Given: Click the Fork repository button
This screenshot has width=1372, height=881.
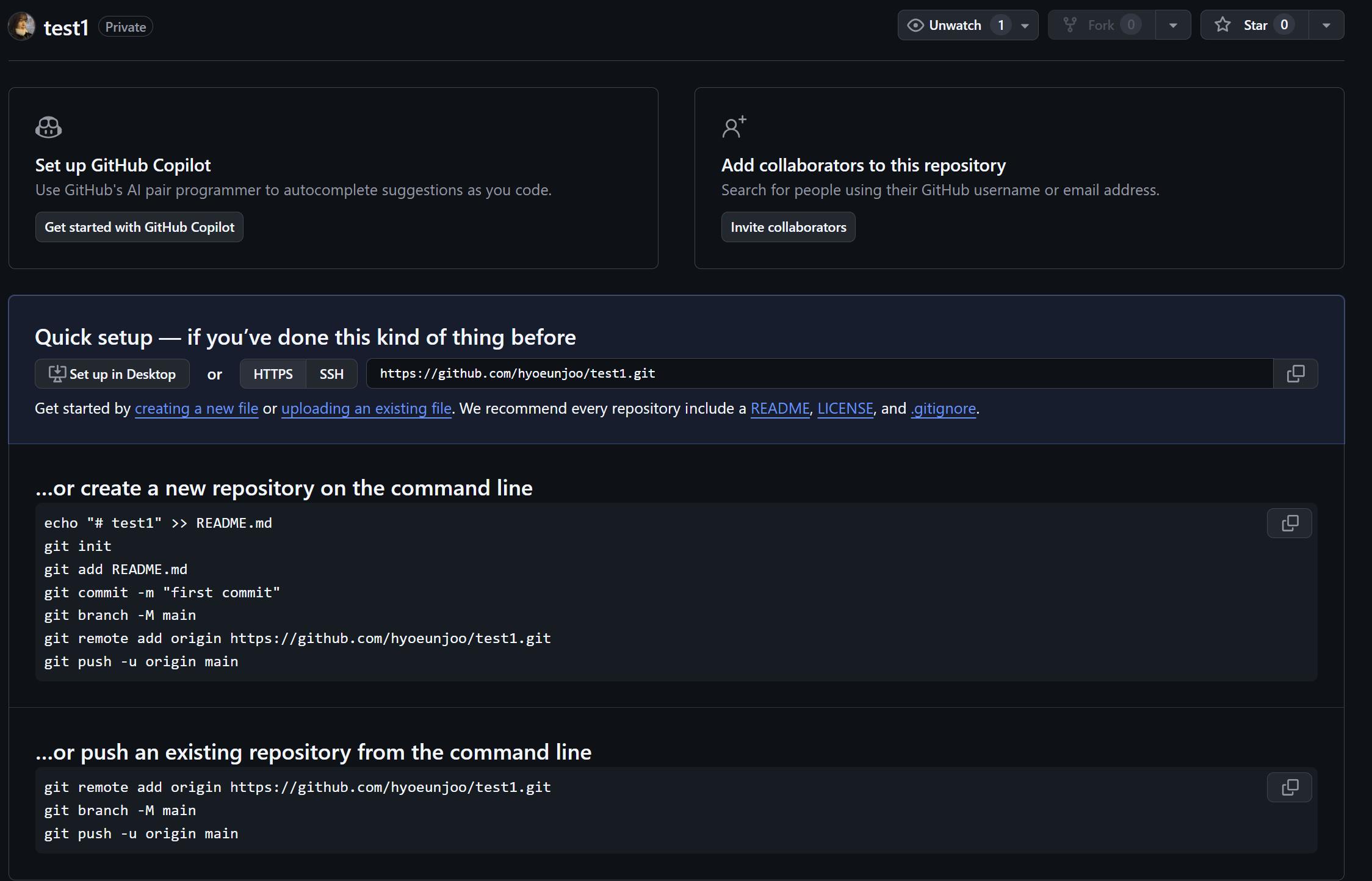Looking at the screenshot, I should (x=1100, y=25).
